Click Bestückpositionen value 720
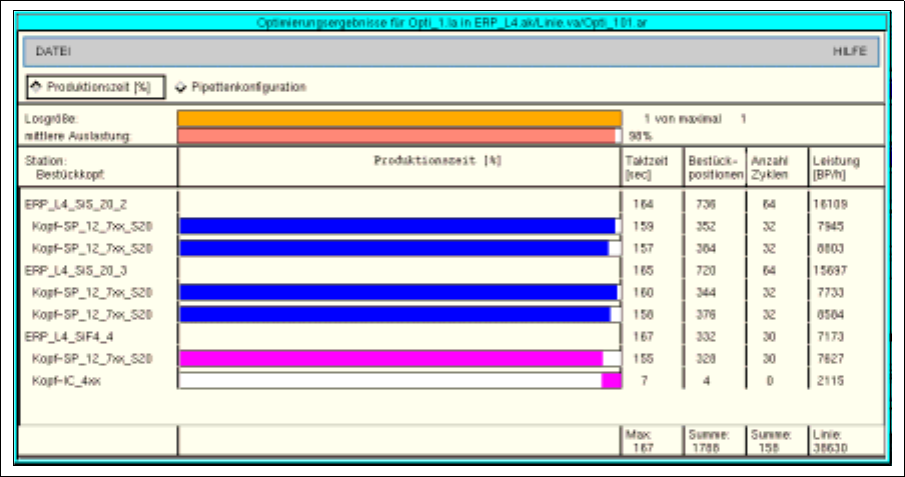This screenshot has height=477, width=905. (705, 270)
